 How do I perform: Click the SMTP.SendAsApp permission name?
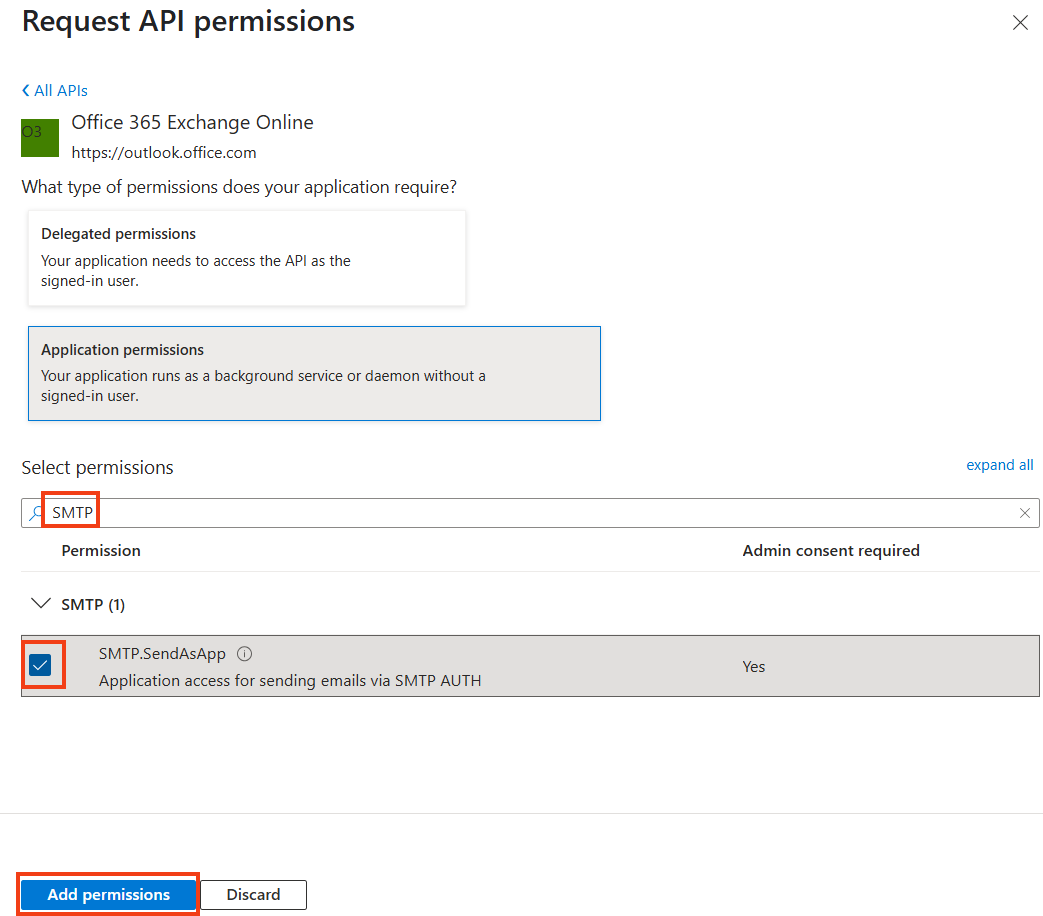click(x=162, y=654)
